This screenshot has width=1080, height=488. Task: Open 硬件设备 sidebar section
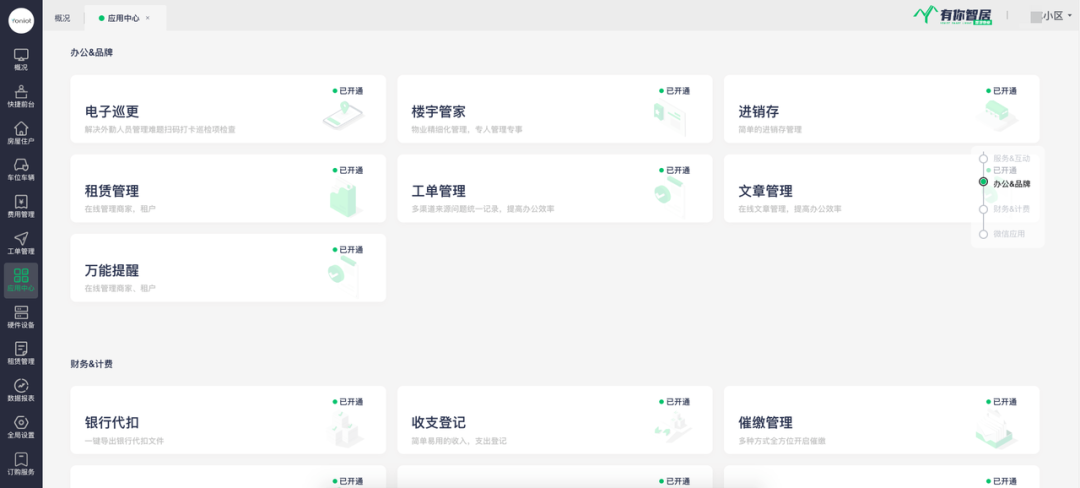[21, 317]
